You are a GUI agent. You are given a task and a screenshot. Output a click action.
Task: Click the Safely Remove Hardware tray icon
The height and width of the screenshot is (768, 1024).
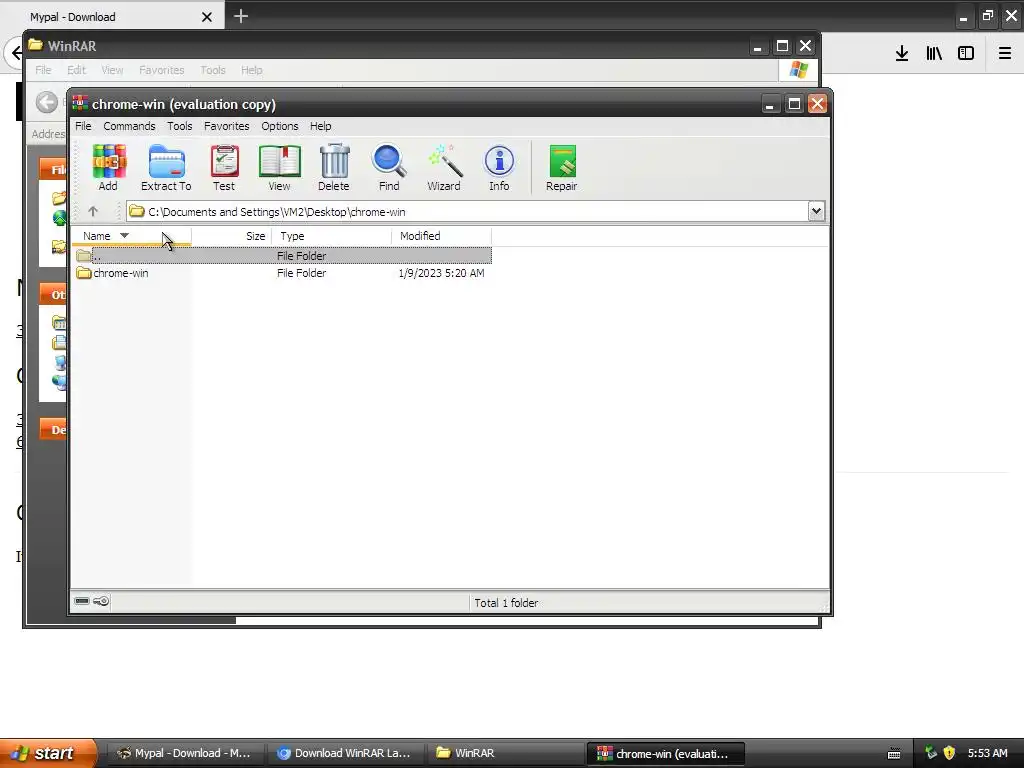click(x=931, y=753)
